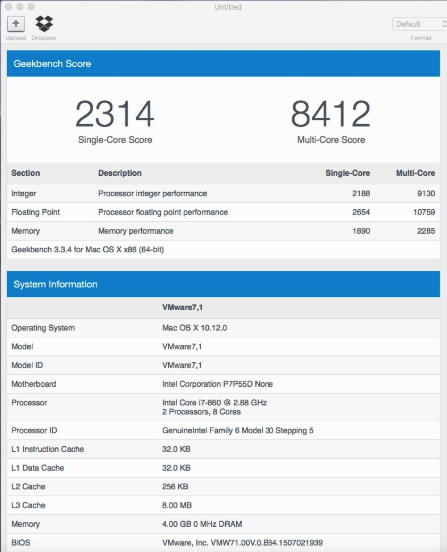Click 'Memory performance' description
Image resolution: width=447 pixels, height=552 pixels.
click(x=136, y=231)
